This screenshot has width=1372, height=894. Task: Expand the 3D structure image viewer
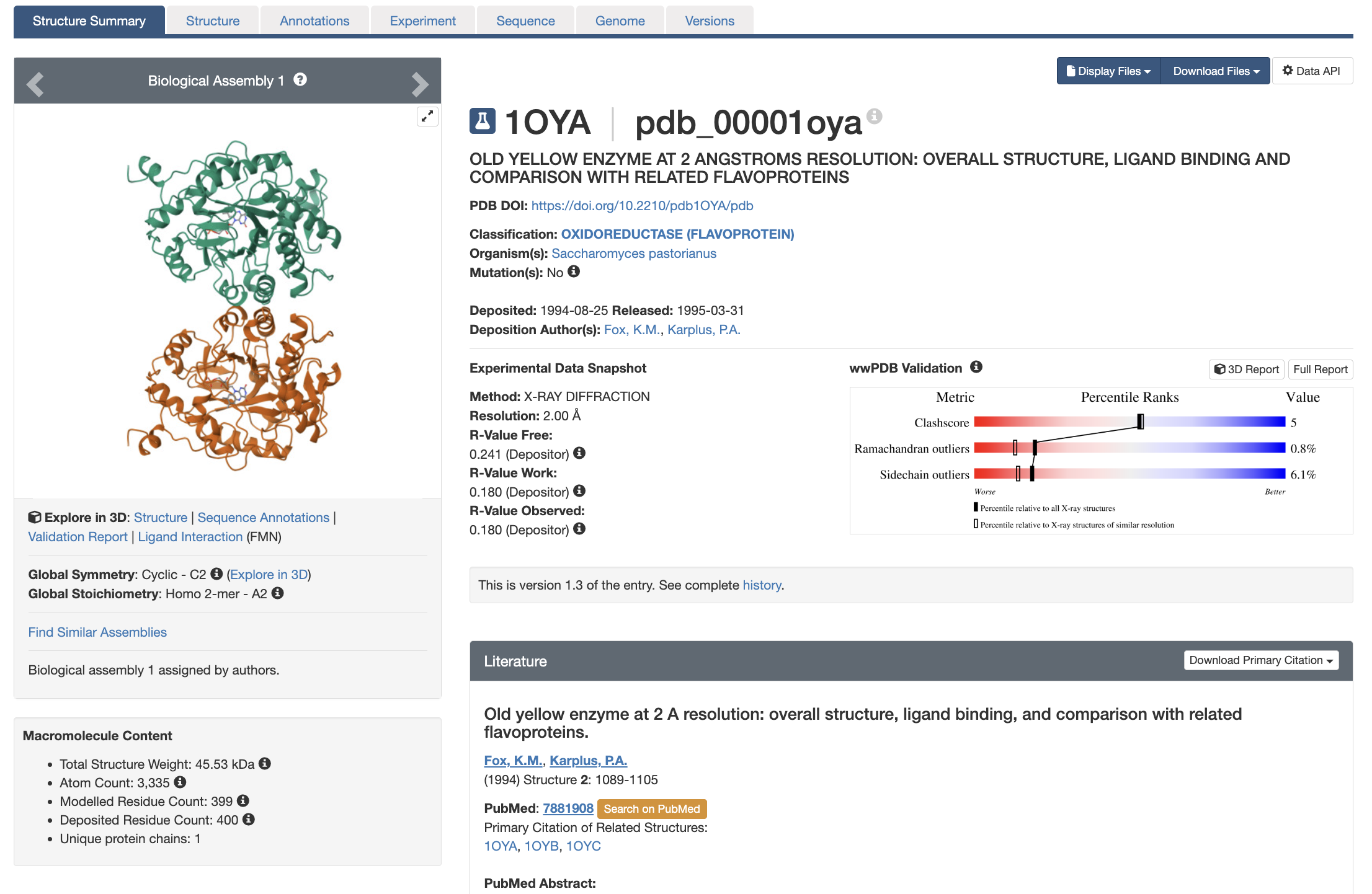(x=427, y=116)
